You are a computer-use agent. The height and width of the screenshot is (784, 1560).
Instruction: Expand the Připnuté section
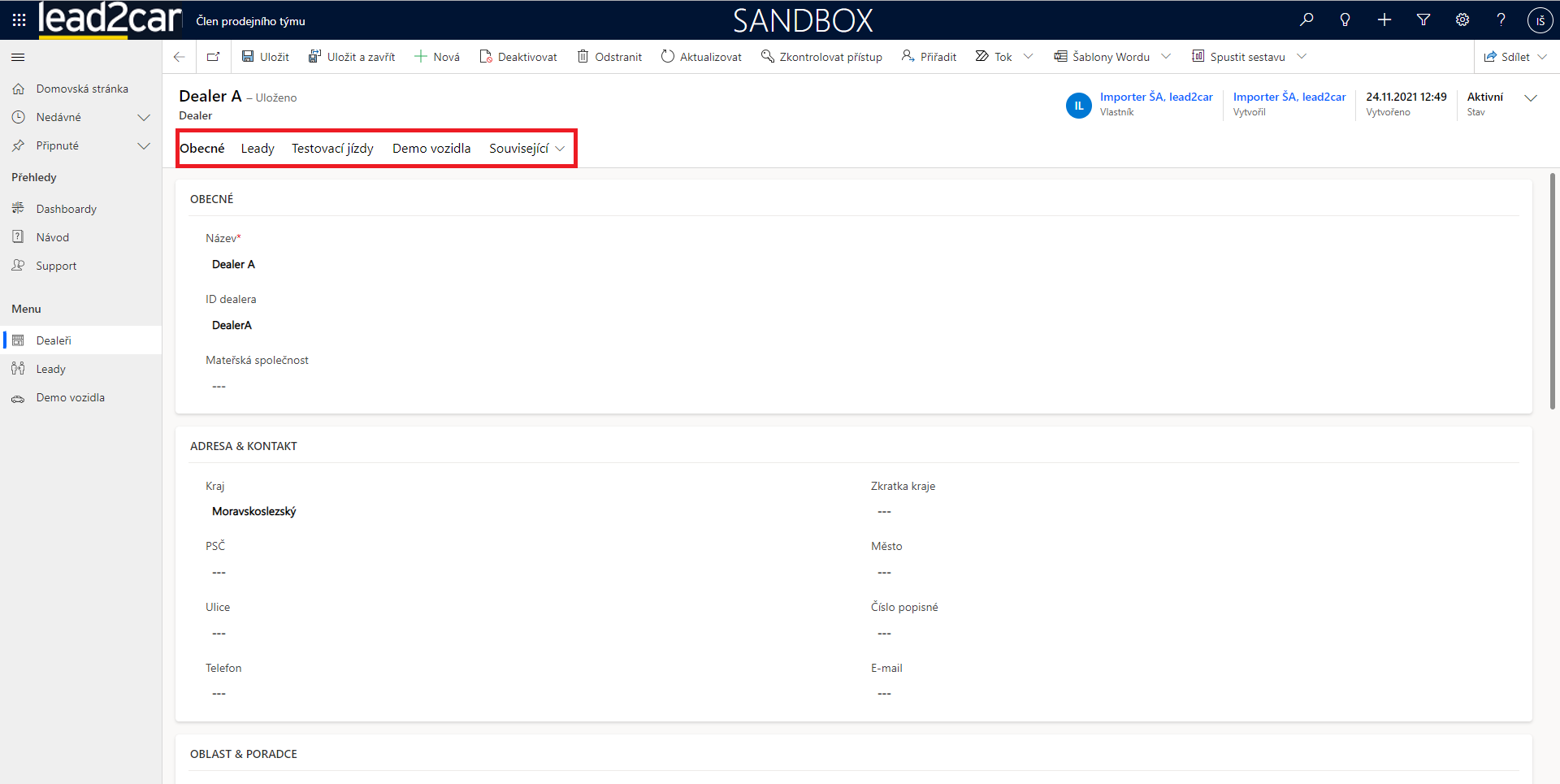click(144, 145)
